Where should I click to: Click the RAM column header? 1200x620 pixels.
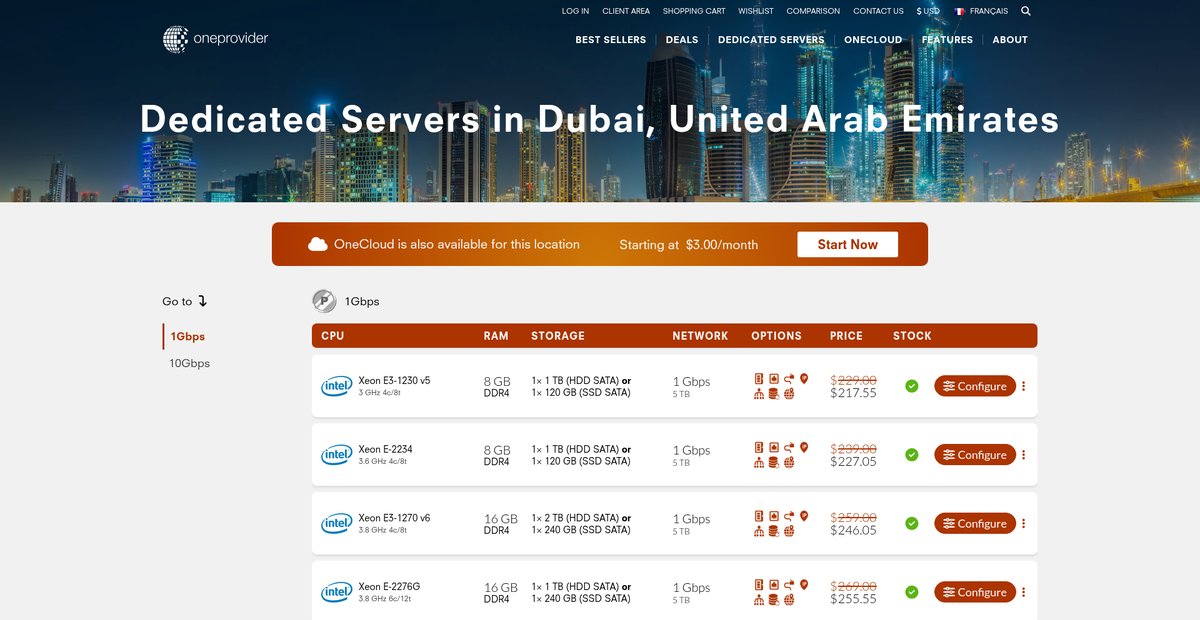[496, 336]
